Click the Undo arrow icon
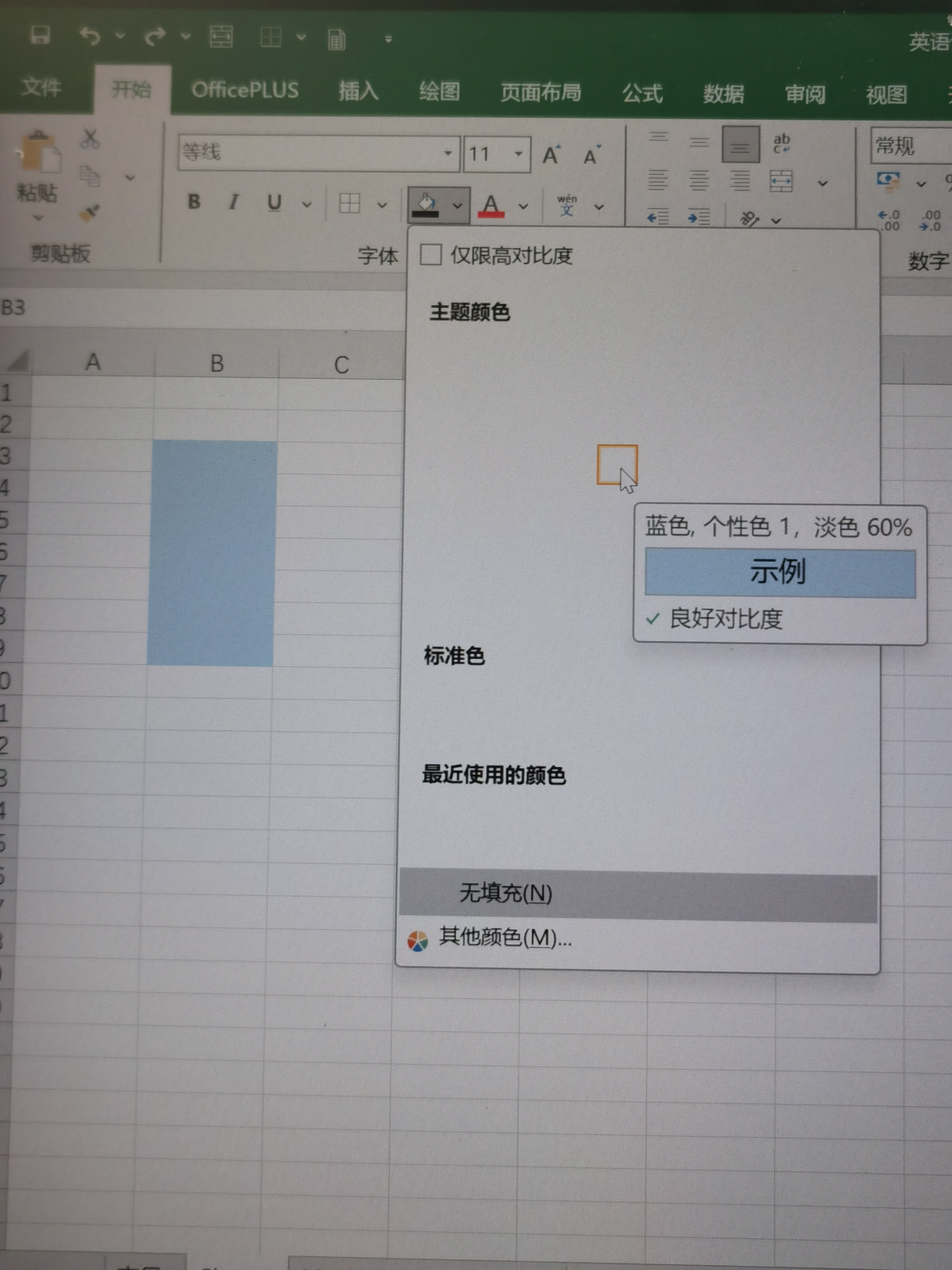Image resolution: width=952 pixels, height=1270 pixels. pos(89,37)
